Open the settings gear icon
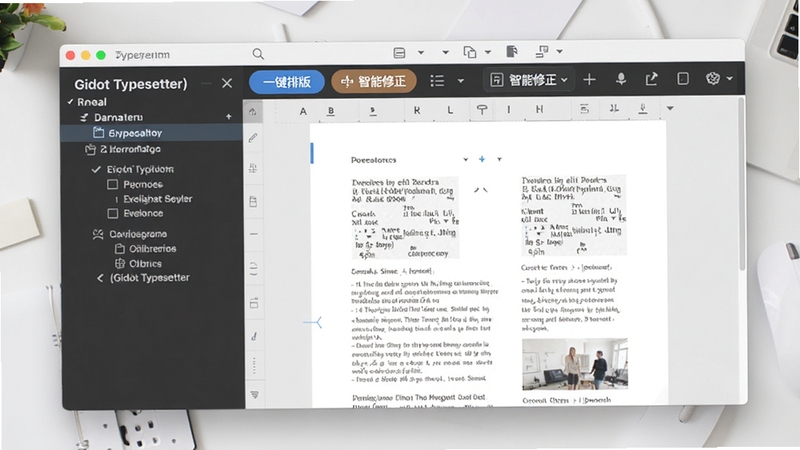The image size is (800, 450). pyautogui.click(x=713, y=78)
